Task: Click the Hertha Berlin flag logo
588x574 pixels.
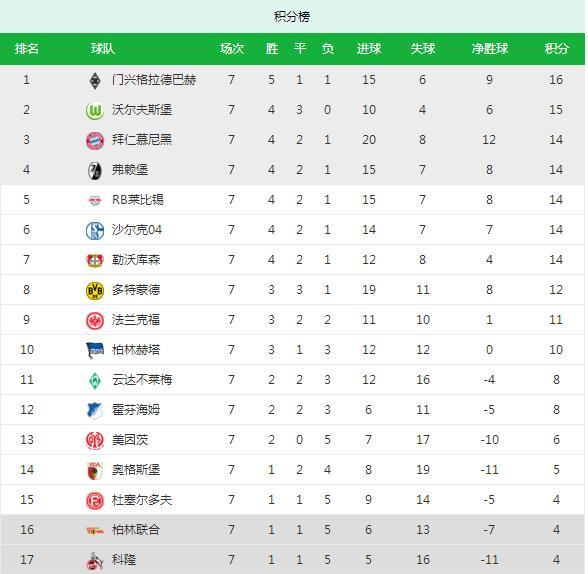Action: 95,350
